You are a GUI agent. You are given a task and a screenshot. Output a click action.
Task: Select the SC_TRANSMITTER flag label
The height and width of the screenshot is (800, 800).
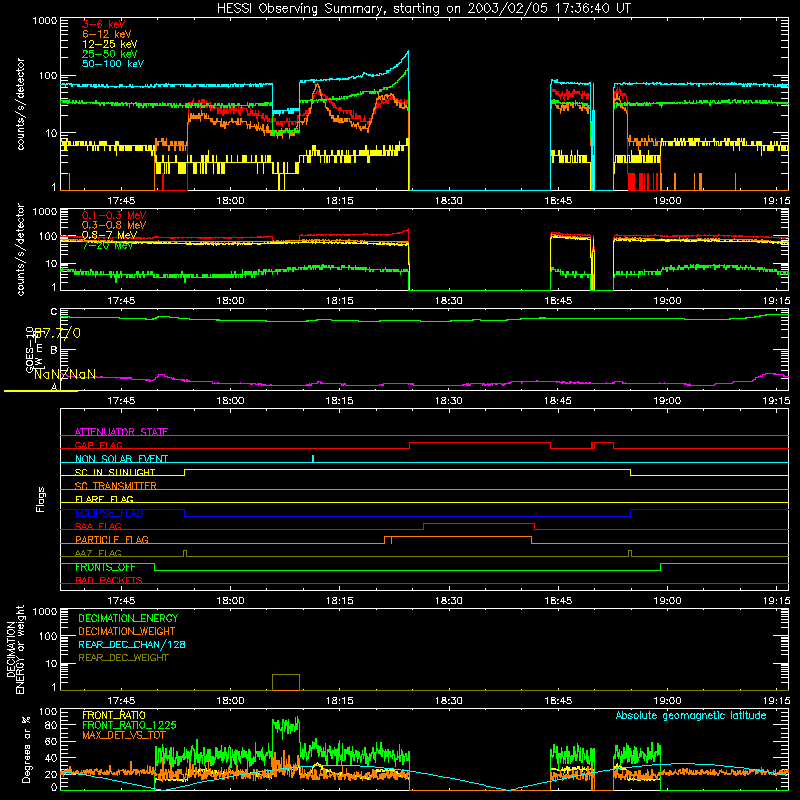(115, 486)
